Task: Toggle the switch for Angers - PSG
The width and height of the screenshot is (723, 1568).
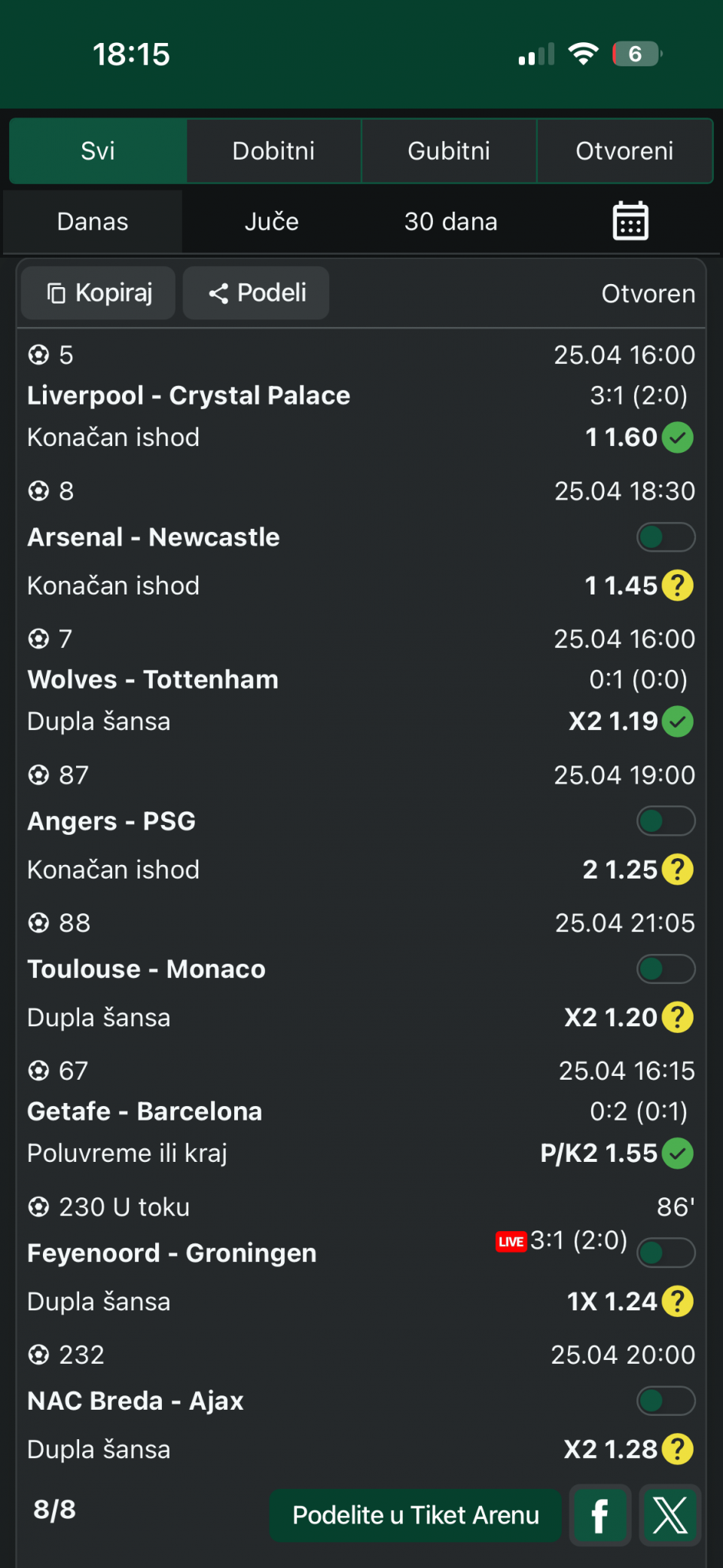Action: [x=666, y=821]
